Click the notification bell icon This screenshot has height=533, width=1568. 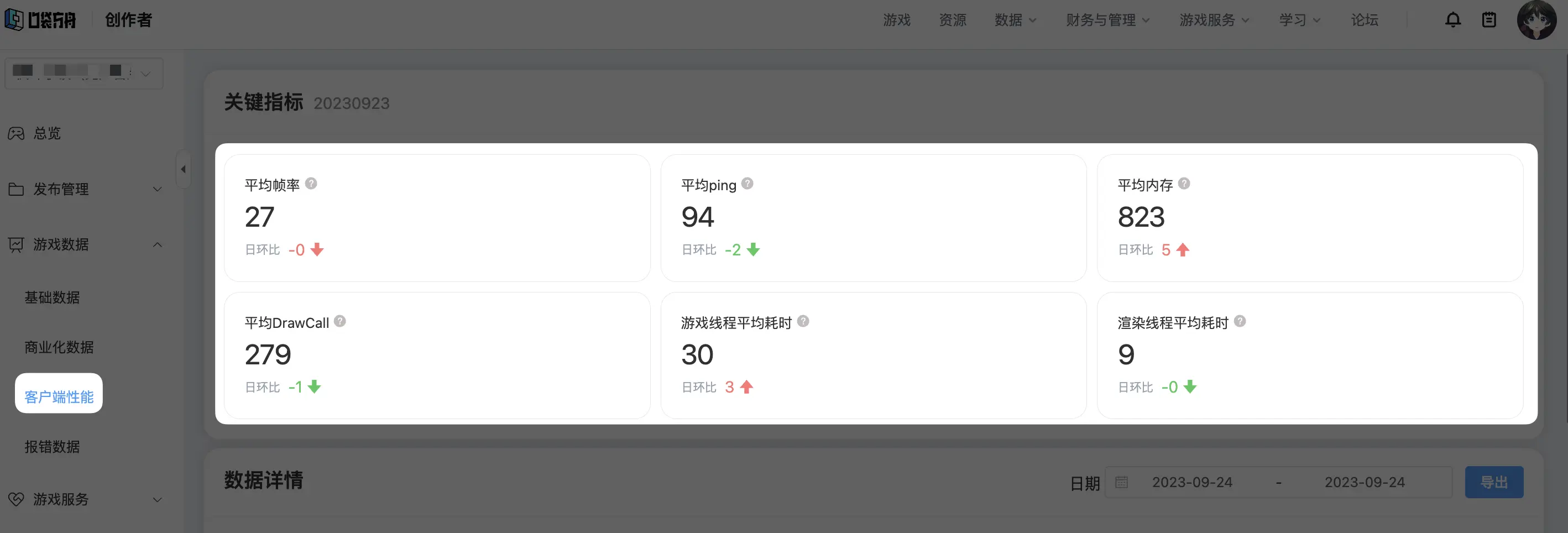pyautogui.click(x=1452, y=20)
